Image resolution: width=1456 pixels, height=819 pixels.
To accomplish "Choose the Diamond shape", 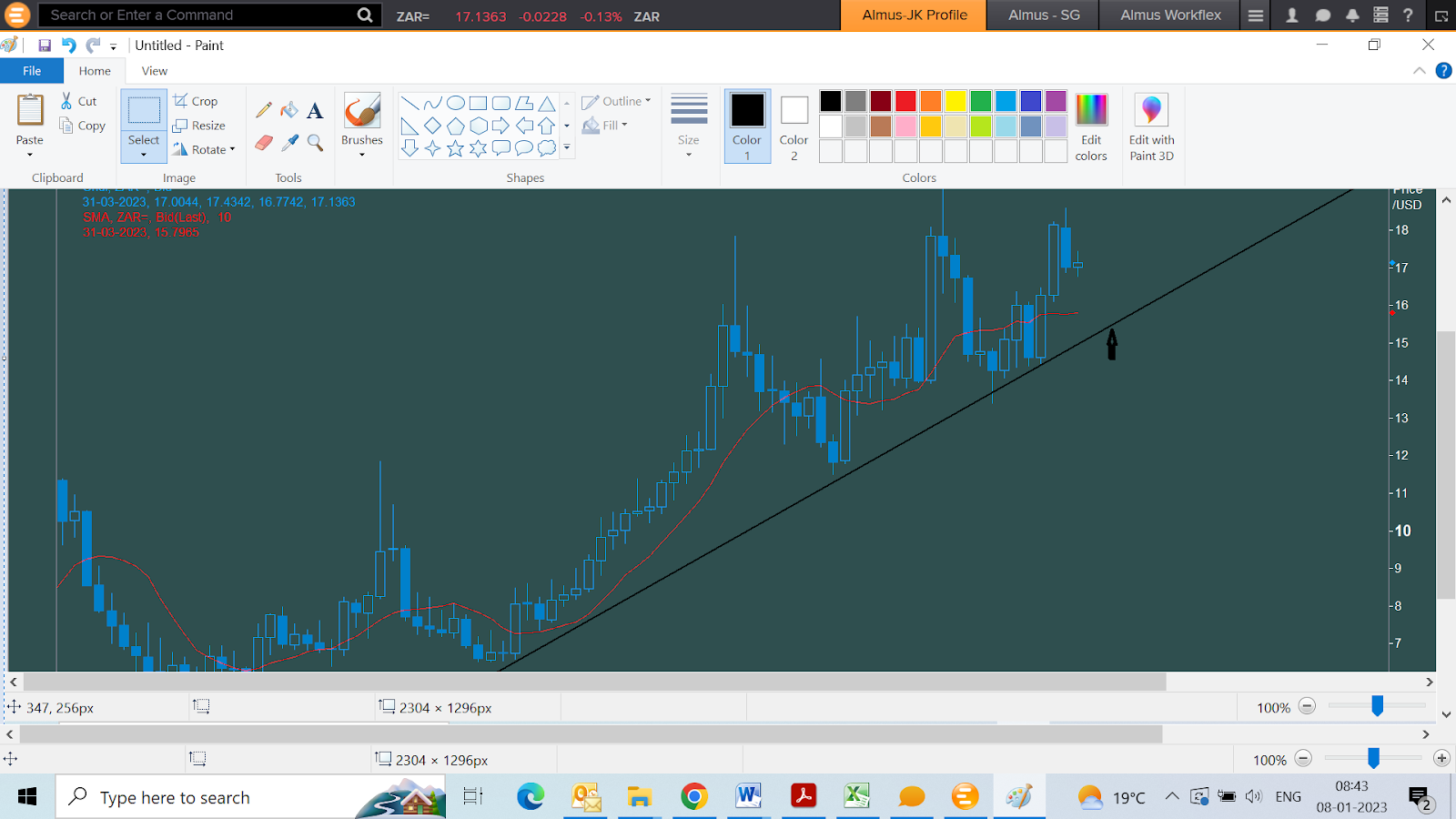I will point(433,126).
